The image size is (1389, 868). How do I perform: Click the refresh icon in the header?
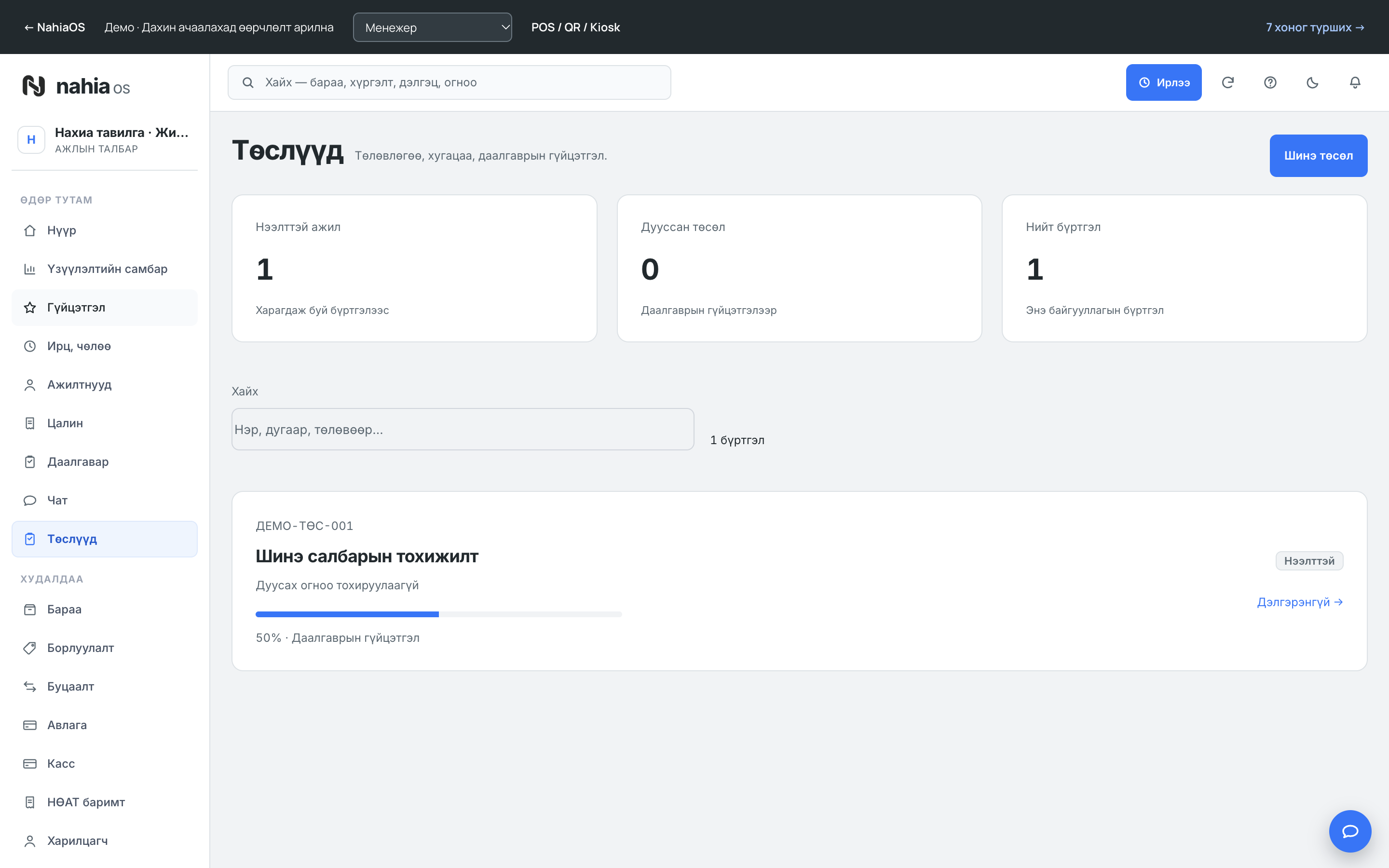click(1228, 82)
